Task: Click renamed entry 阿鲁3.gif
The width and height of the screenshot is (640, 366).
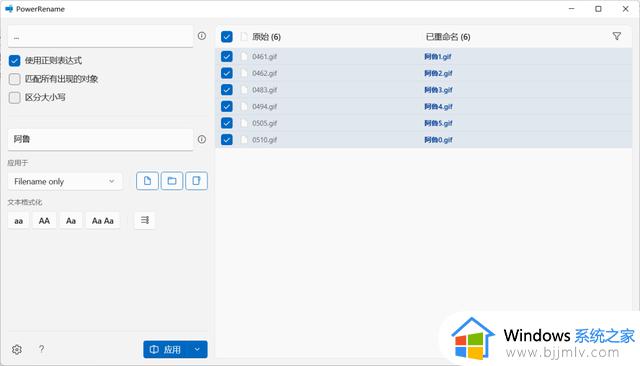Action: point(438,90)
